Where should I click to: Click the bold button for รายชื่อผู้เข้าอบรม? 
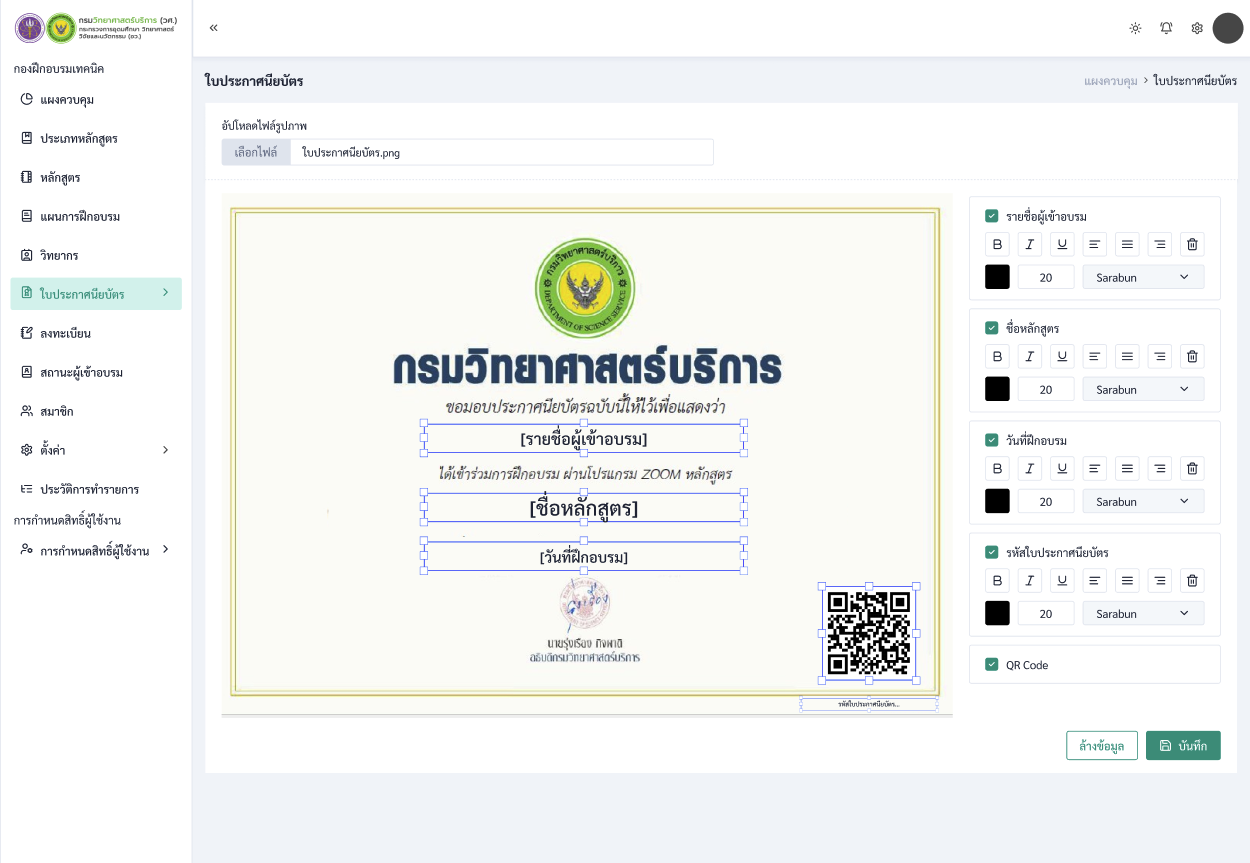[996, 244]
